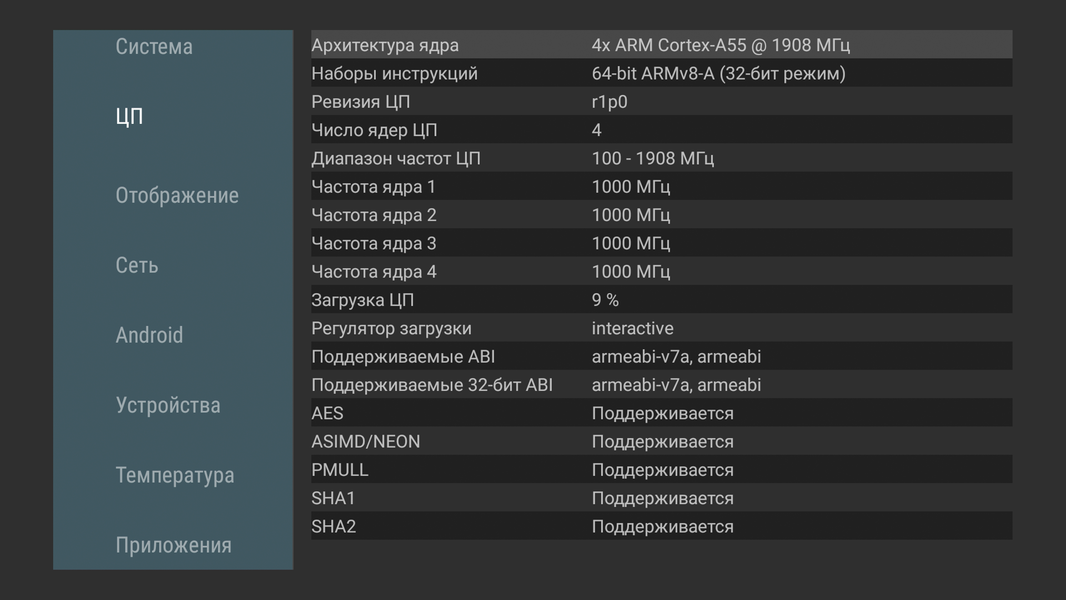Switch to the Отображение section

(x=177, y=196)
